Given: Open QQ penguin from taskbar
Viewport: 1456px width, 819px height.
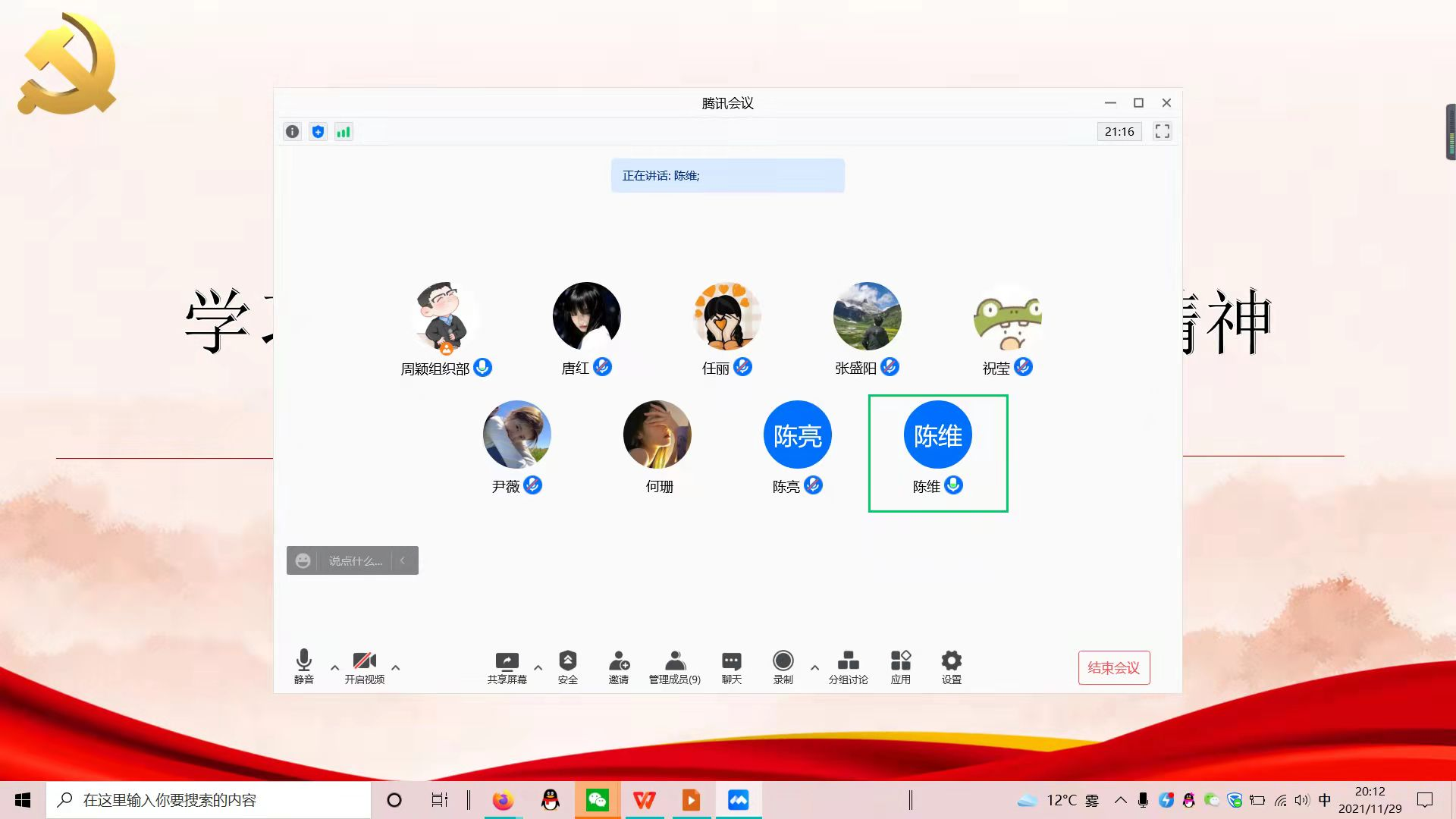Looking at the screenshot, I should pyautogui.click(x=551, y=800).
